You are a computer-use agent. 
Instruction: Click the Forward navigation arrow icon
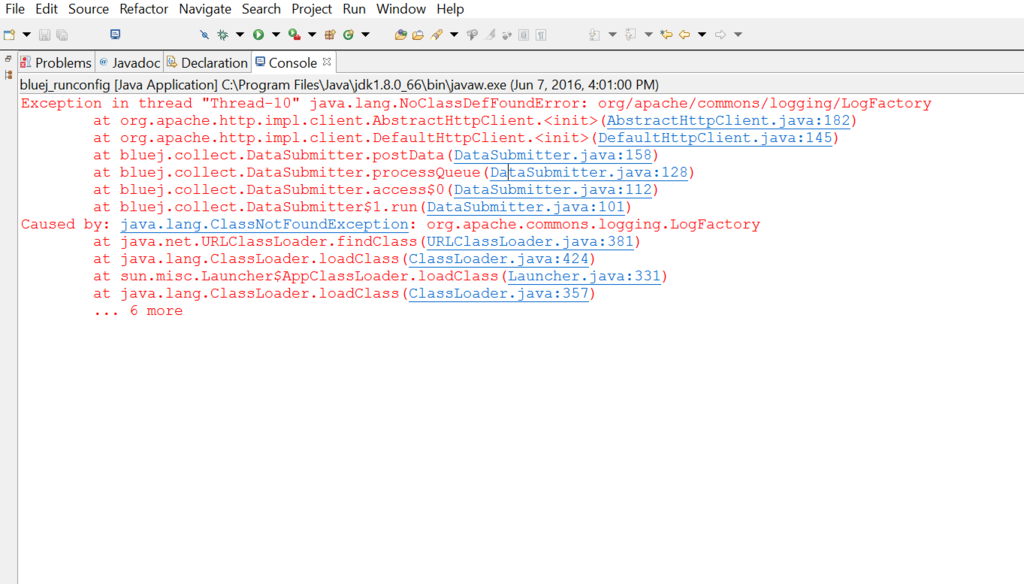[720, 35]
